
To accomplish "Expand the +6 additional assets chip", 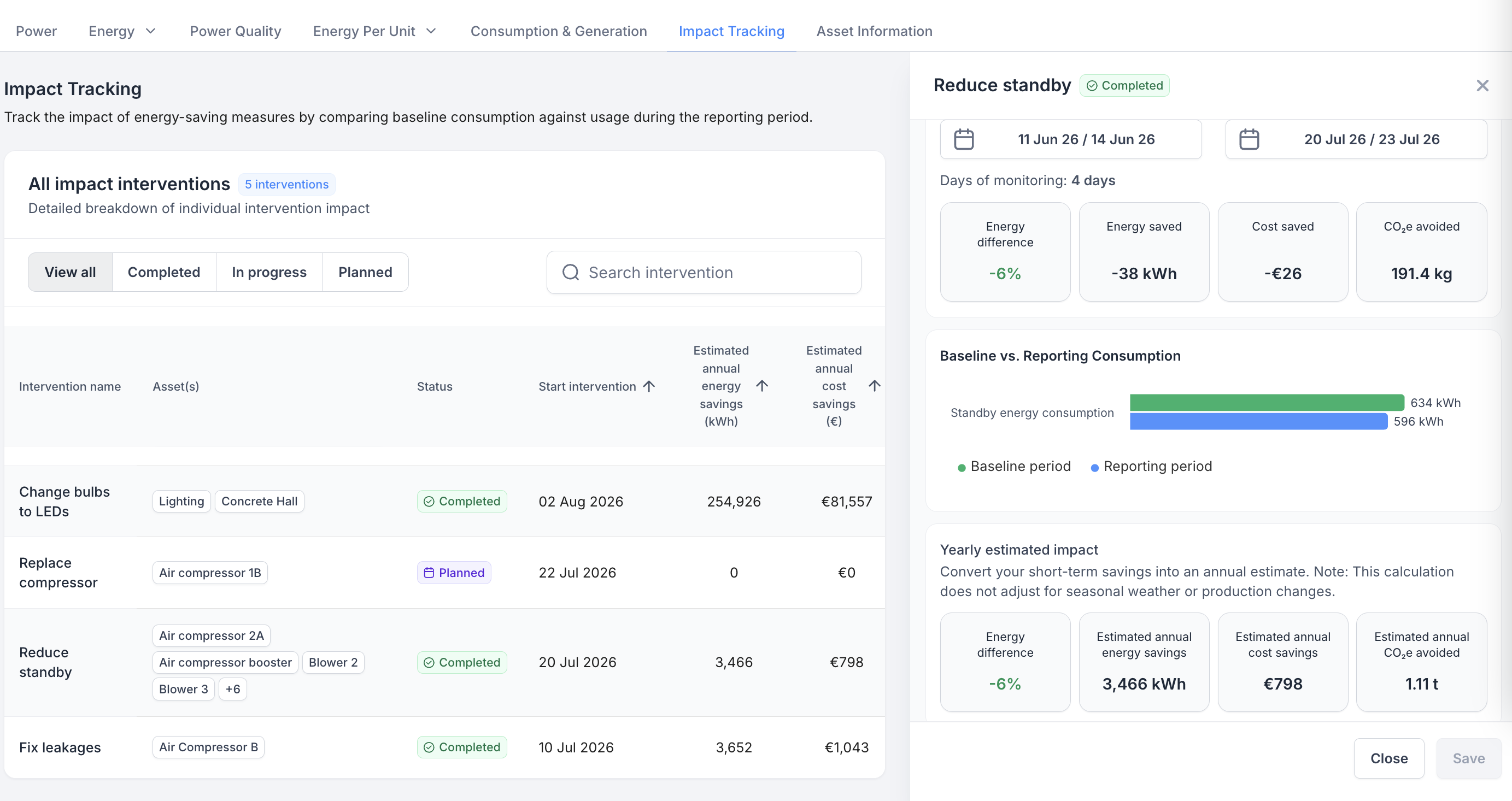I will (x=232, y=689).
